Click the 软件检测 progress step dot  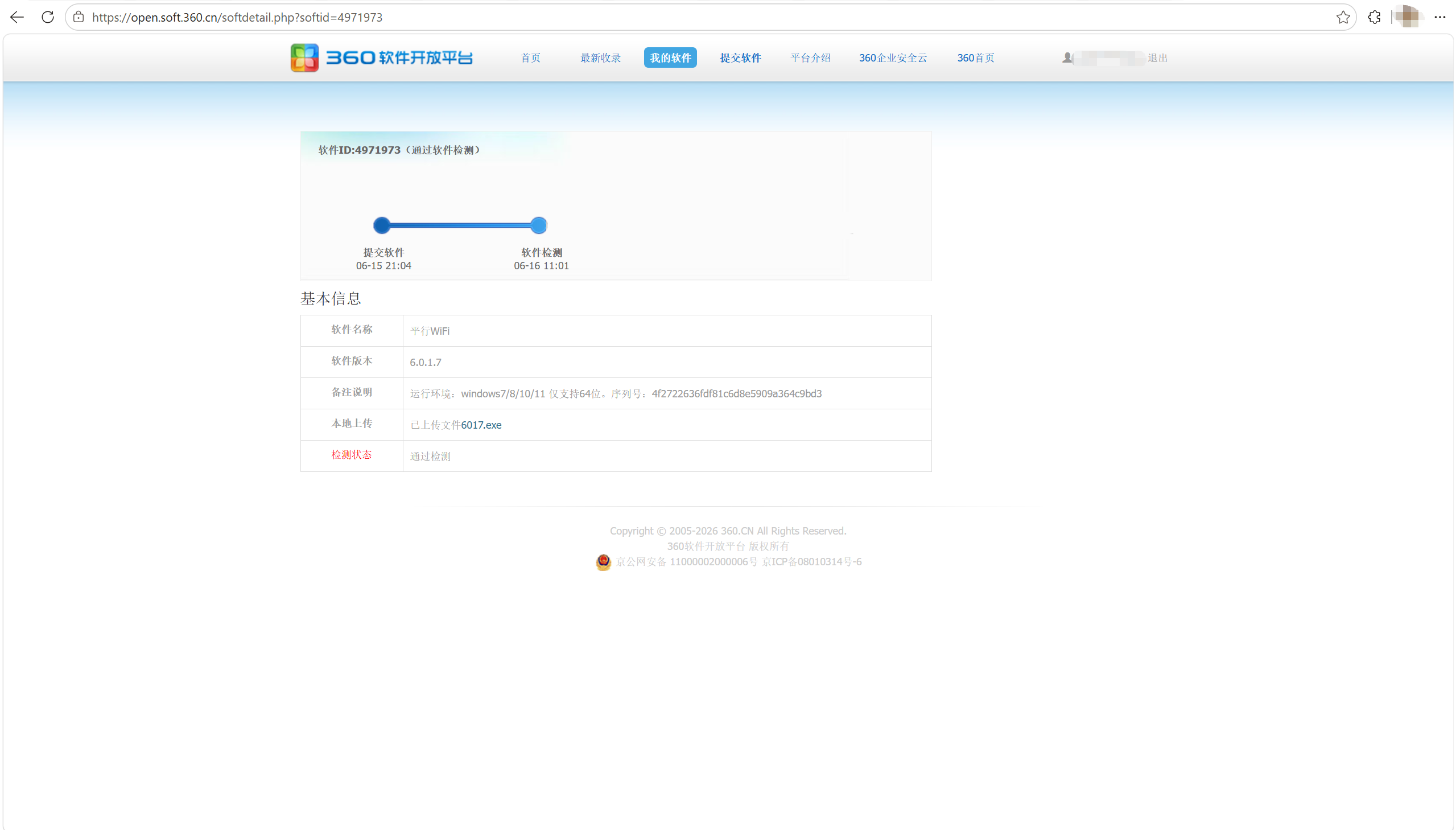coord(538,225)
